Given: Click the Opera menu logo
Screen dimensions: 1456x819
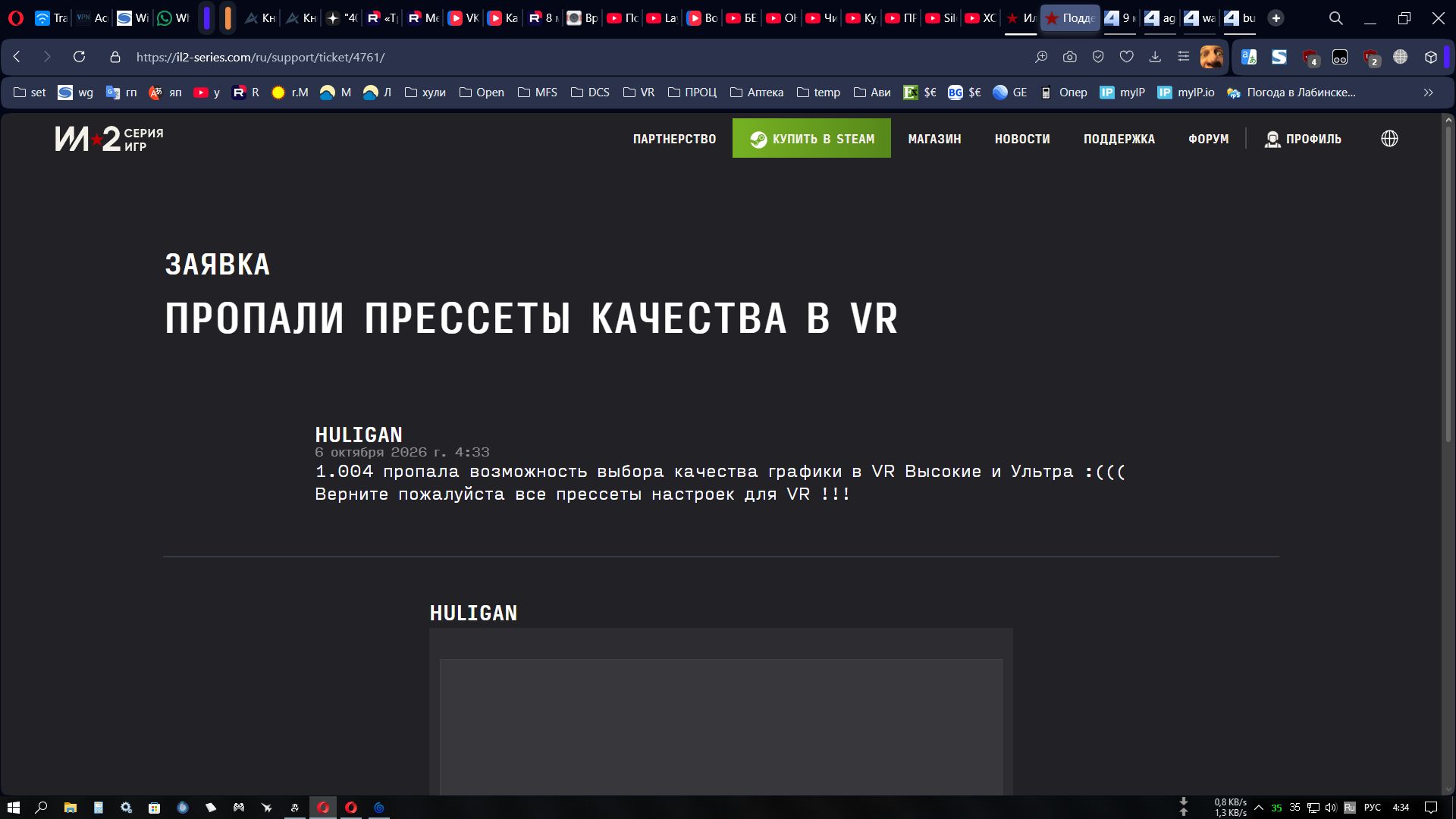Looking at the screenshot, I should [x=16, y=18].
